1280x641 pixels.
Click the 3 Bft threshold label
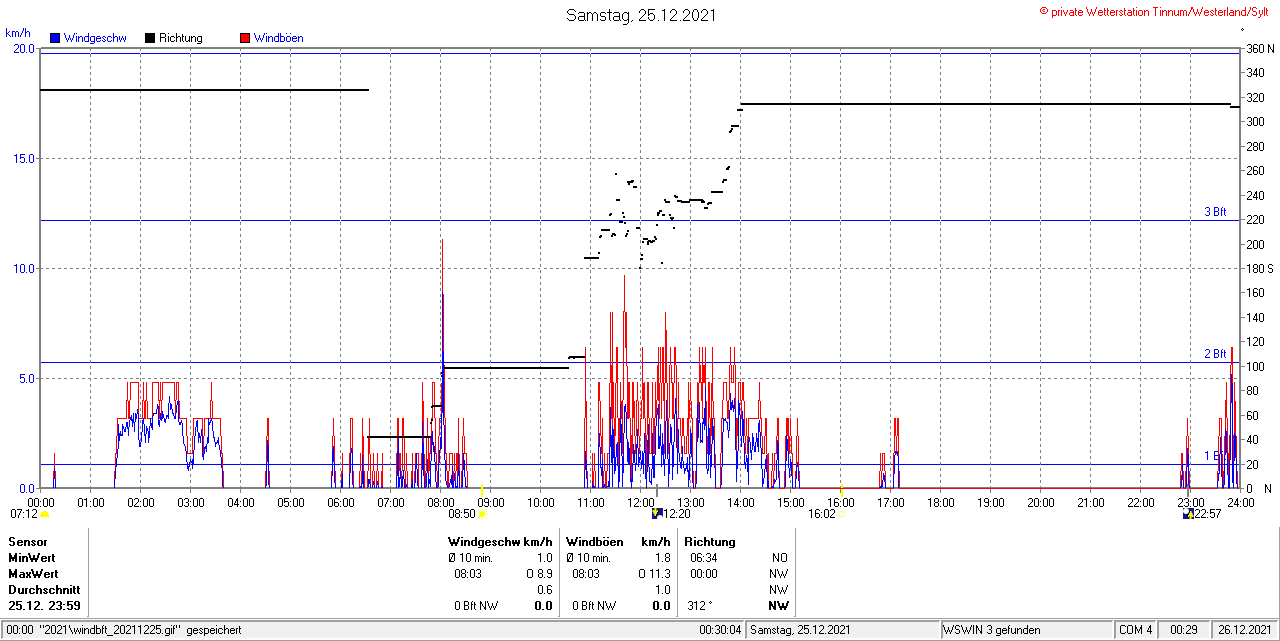1215,212
